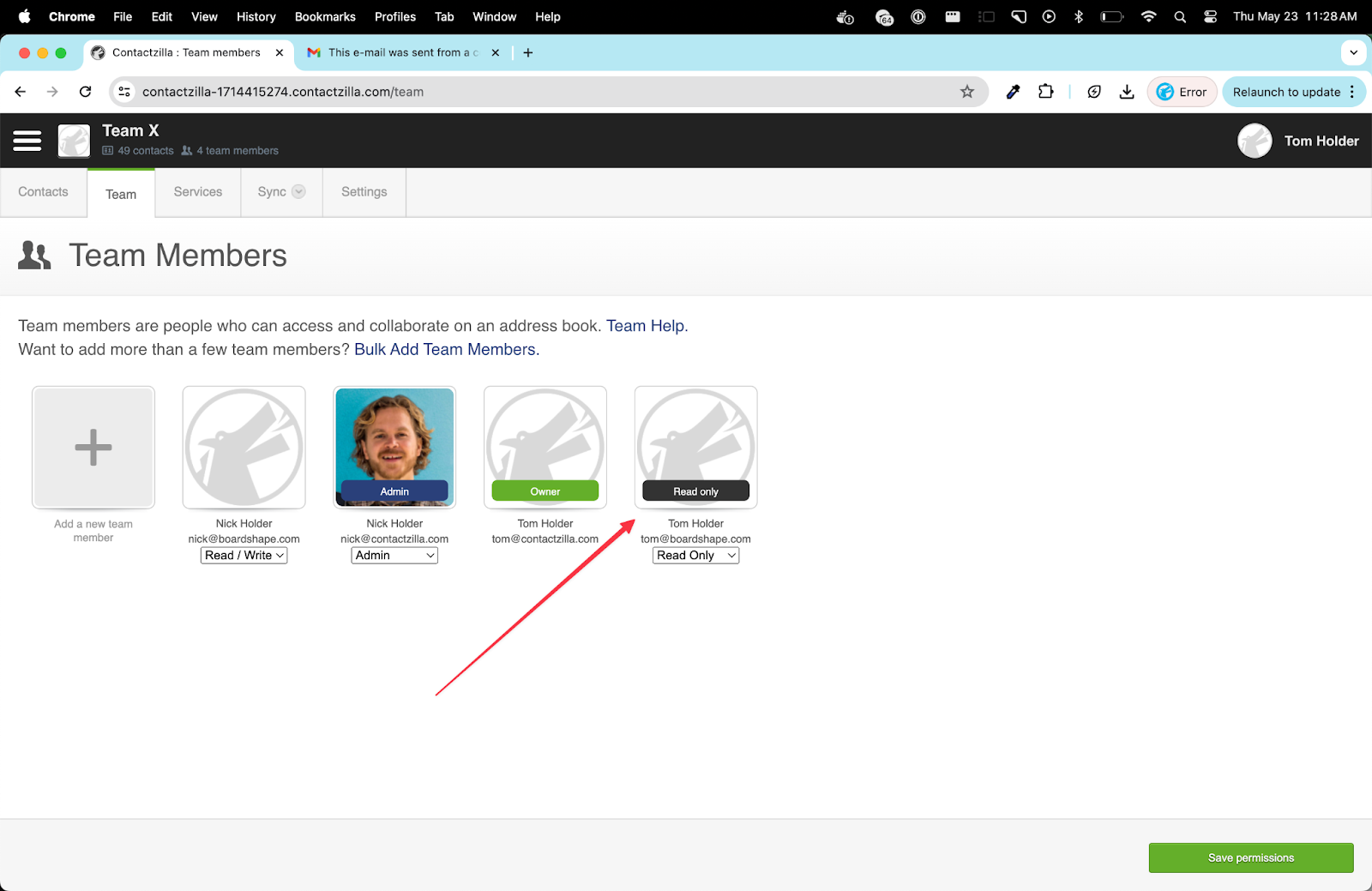
Task: Click the tab search chevron button
Action: pyautogui.click(x=1353, y=52)
